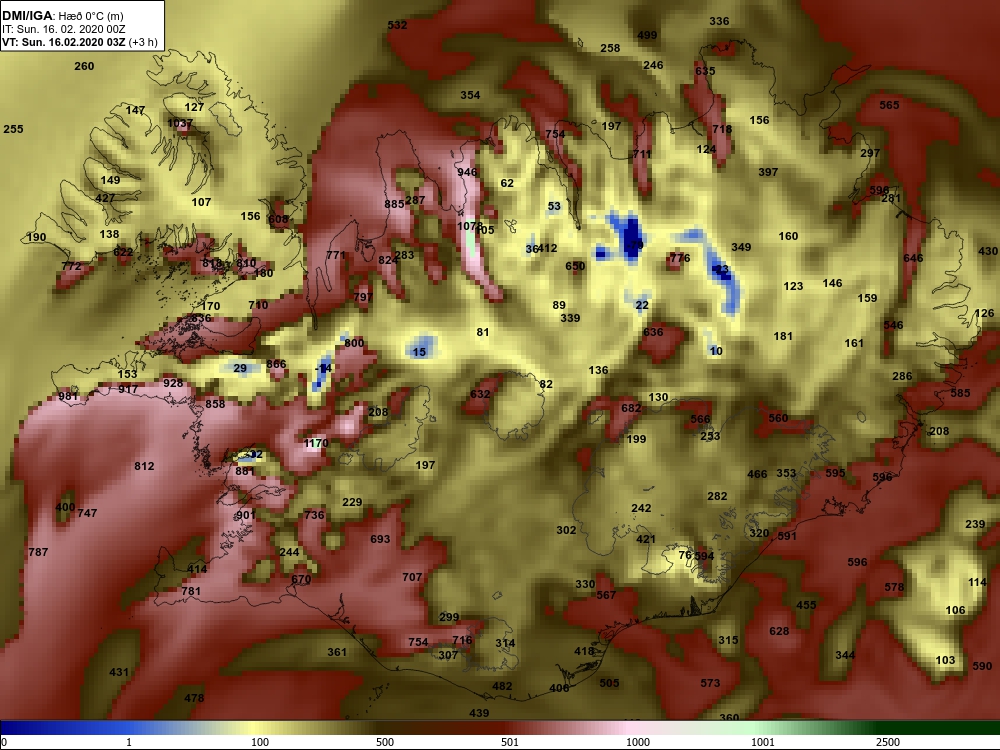Click the dark blue end of the color scale
The image size is (1000, 750).
click(x=13, y=728)
